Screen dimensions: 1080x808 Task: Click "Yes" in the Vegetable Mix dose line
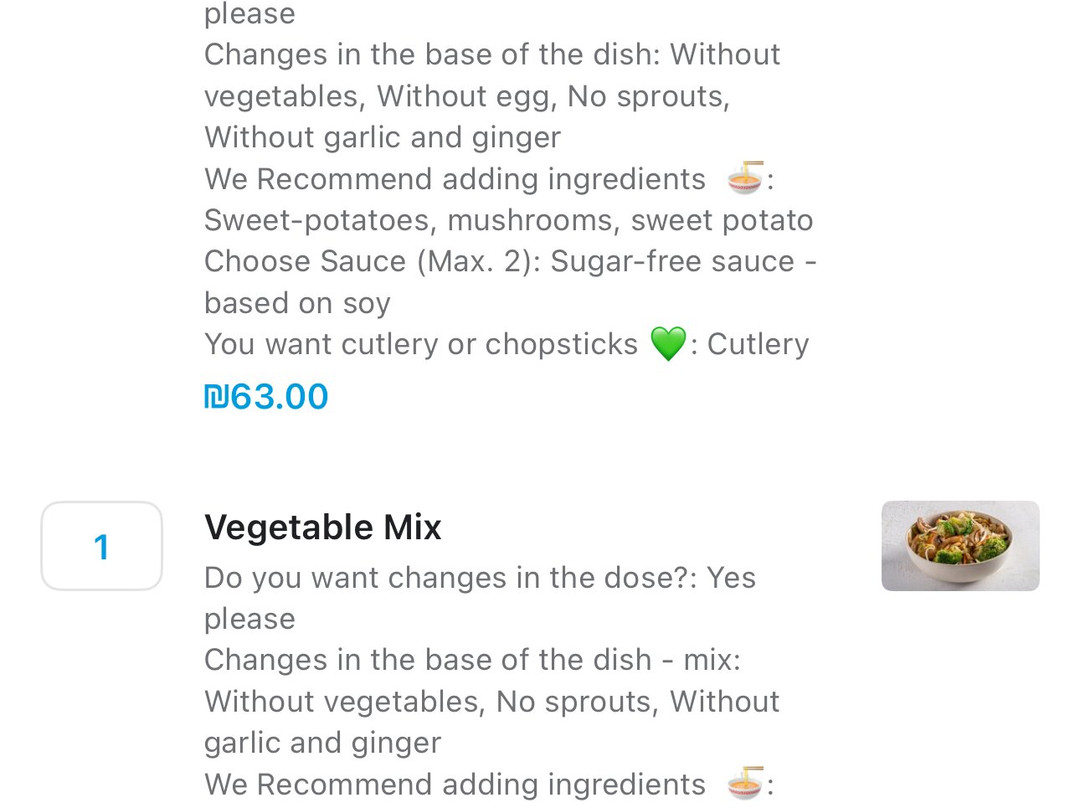(731, 578)
